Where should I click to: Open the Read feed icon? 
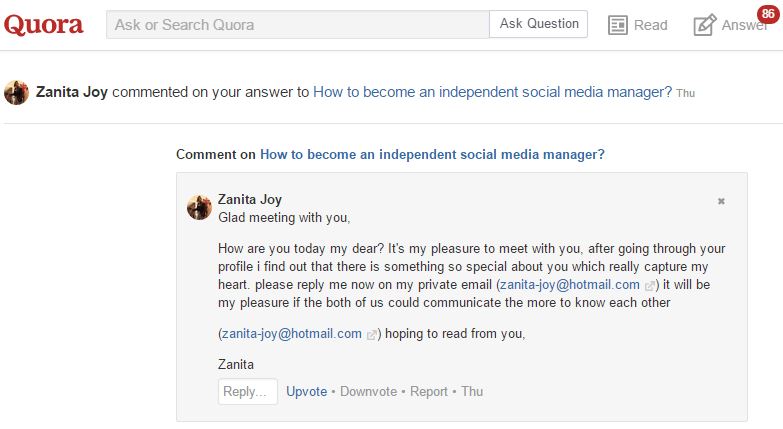click(x=618, y=25)
